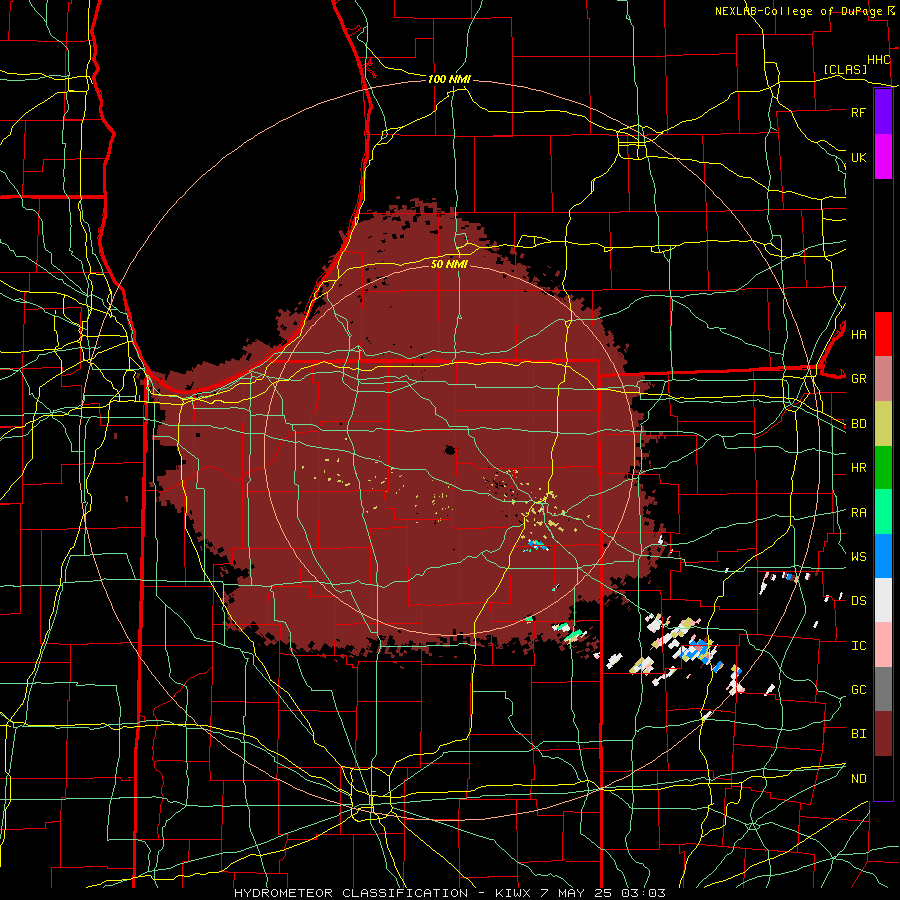Image resolution: width=900 pixels, height=900 pixels.
Task: Click the RF purple legend swatch
Action: pos(883,112)
